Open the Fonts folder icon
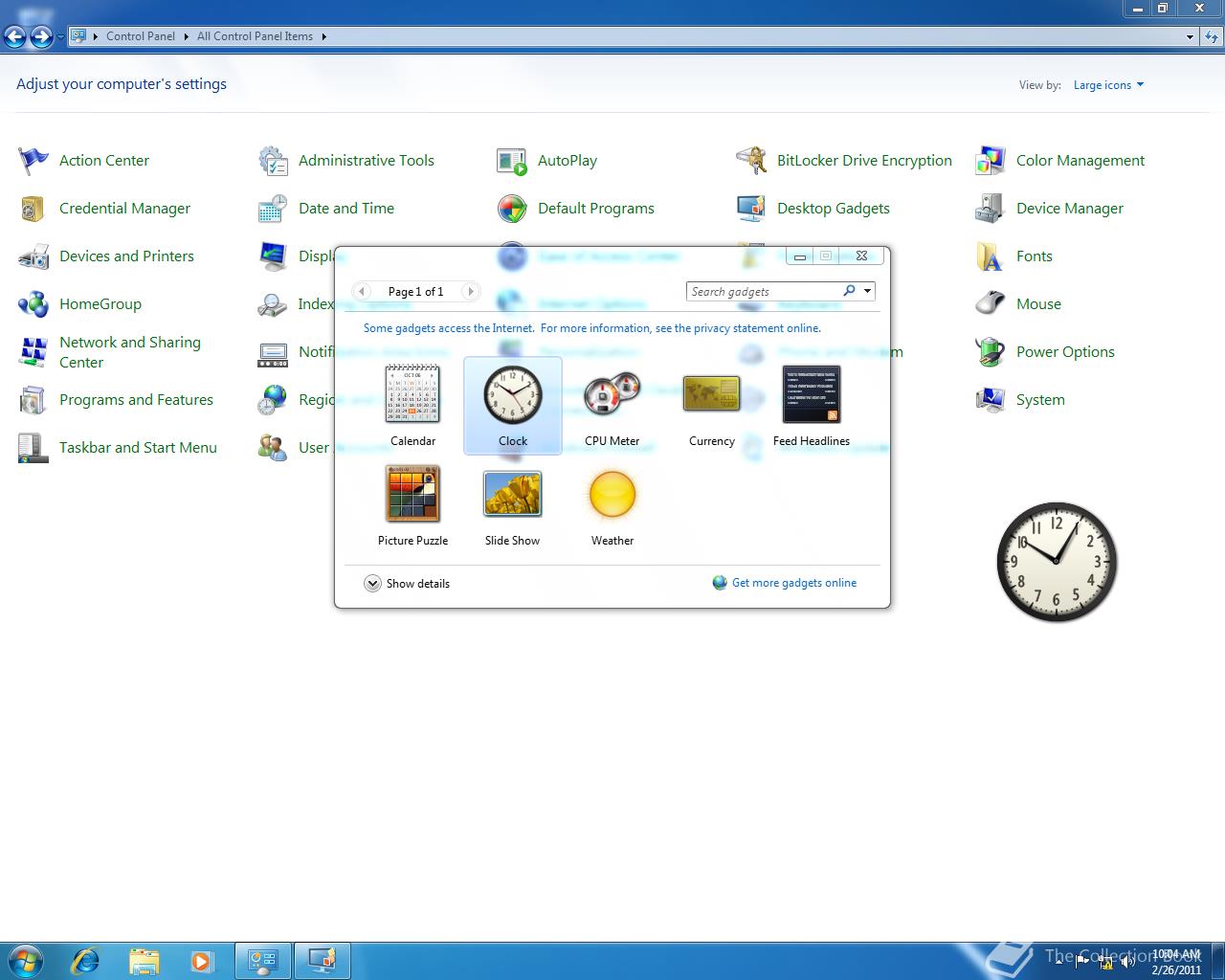 coord(991,256)
